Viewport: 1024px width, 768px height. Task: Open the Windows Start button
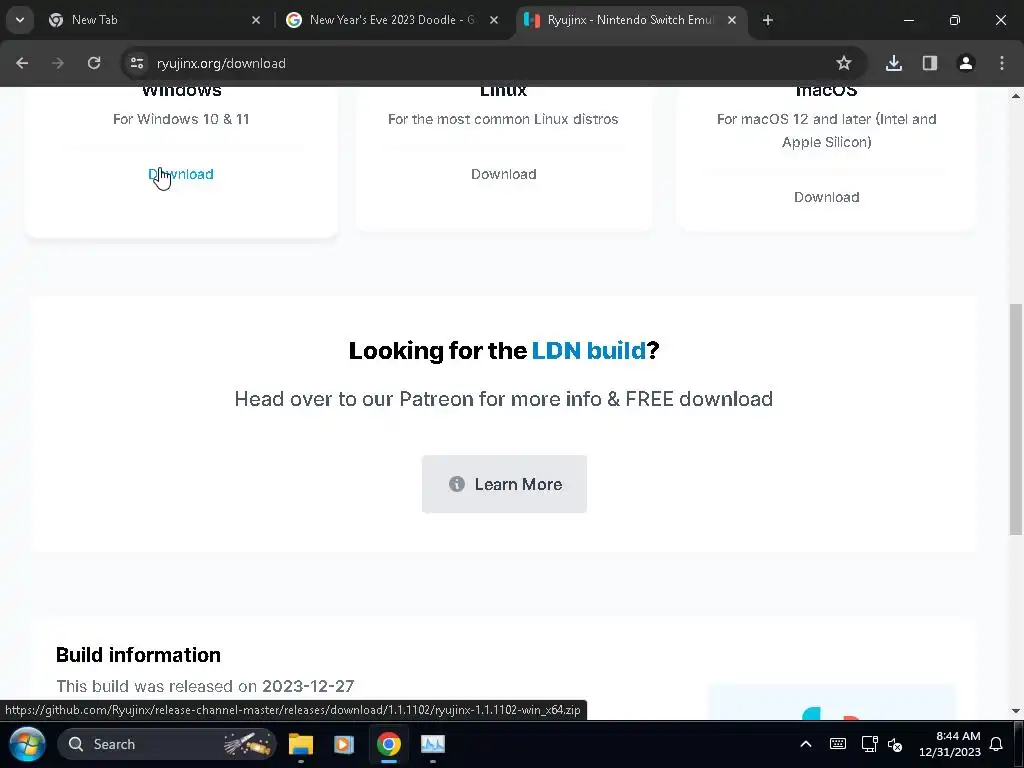click(27, 744)
